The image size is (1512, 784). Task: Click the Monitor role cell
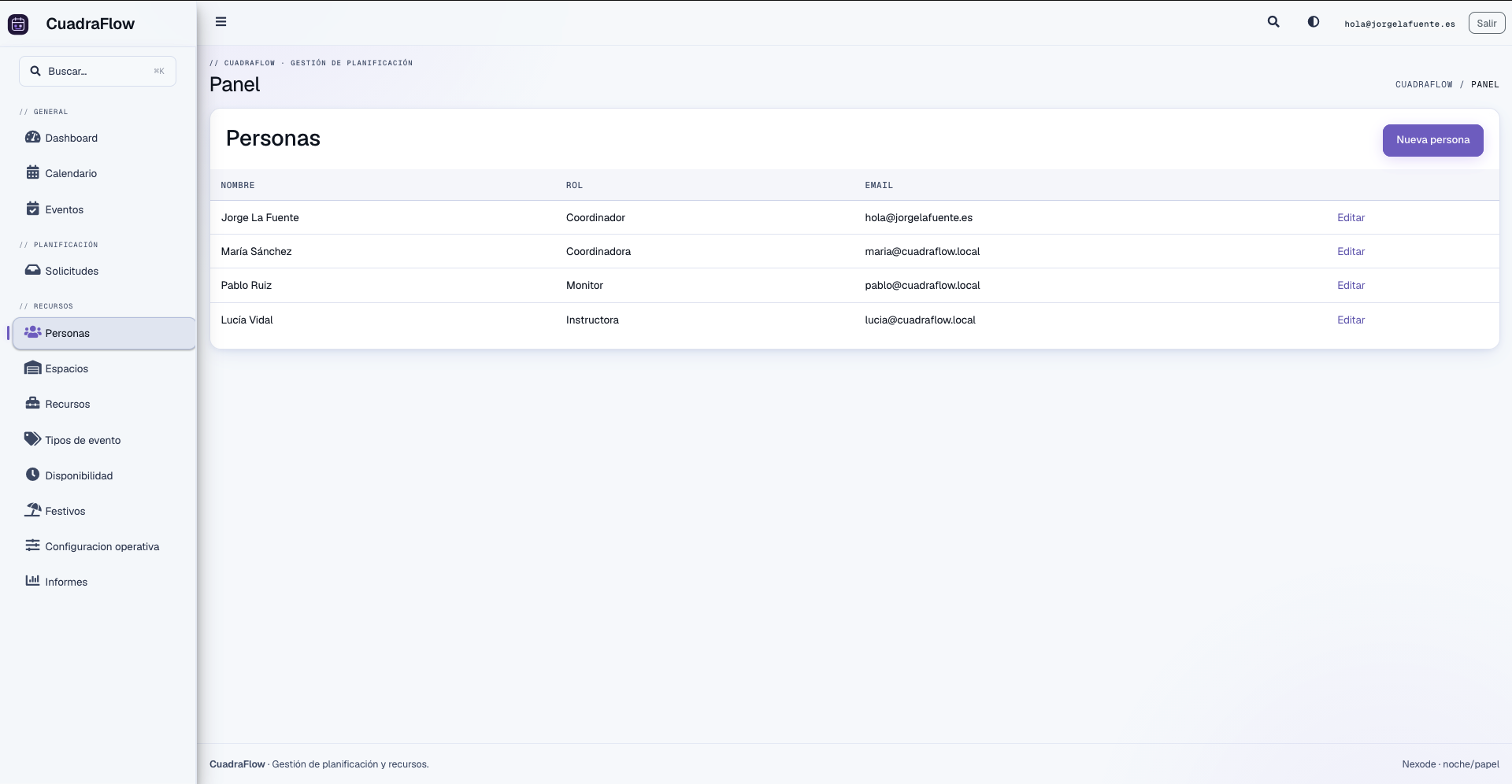[x=584, y=286]
